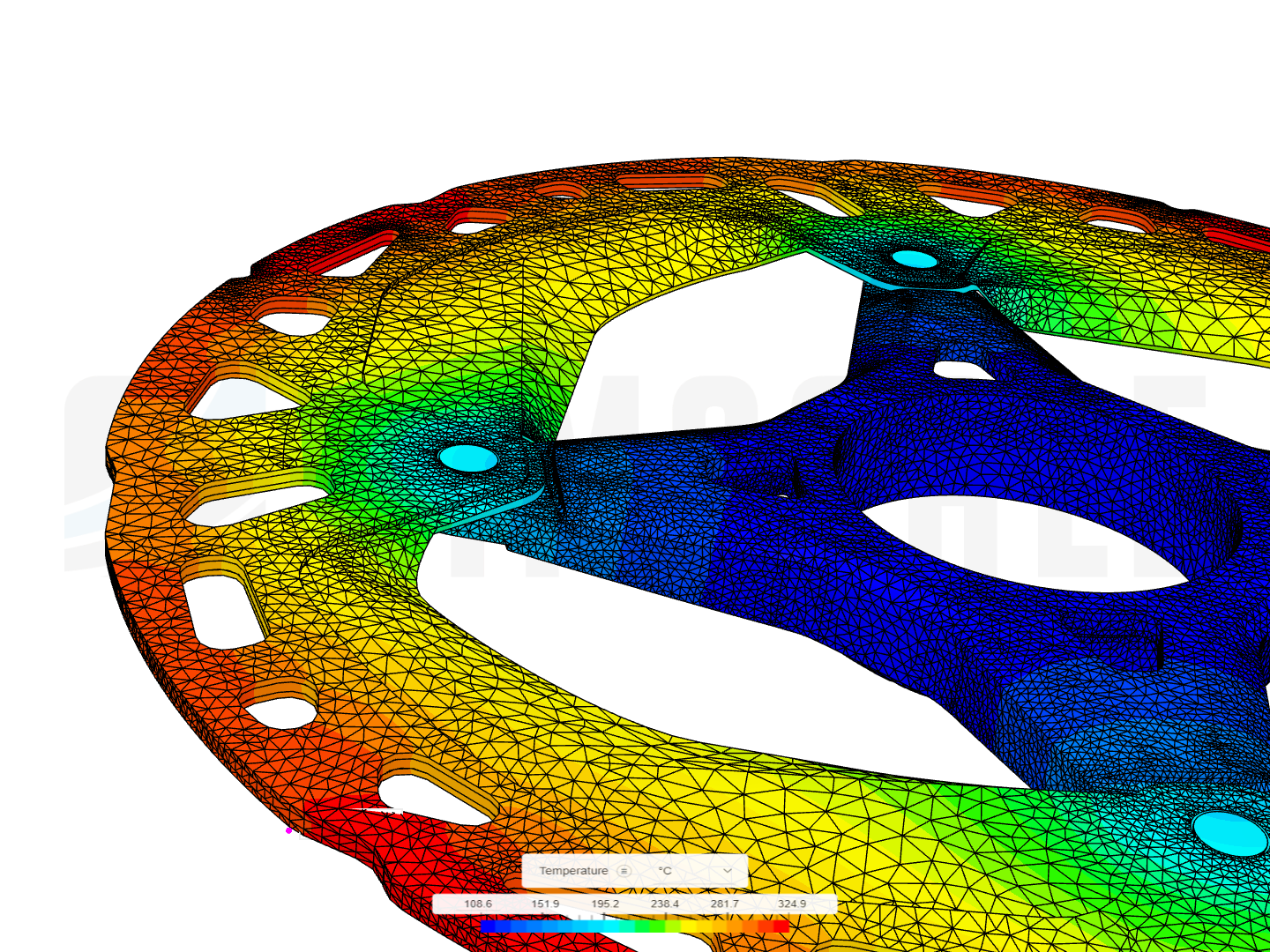Image resolution: width=1270 pixels, height=952 pixels.
Task: Edit the minimum legend value 108.6
Action: 478,904
